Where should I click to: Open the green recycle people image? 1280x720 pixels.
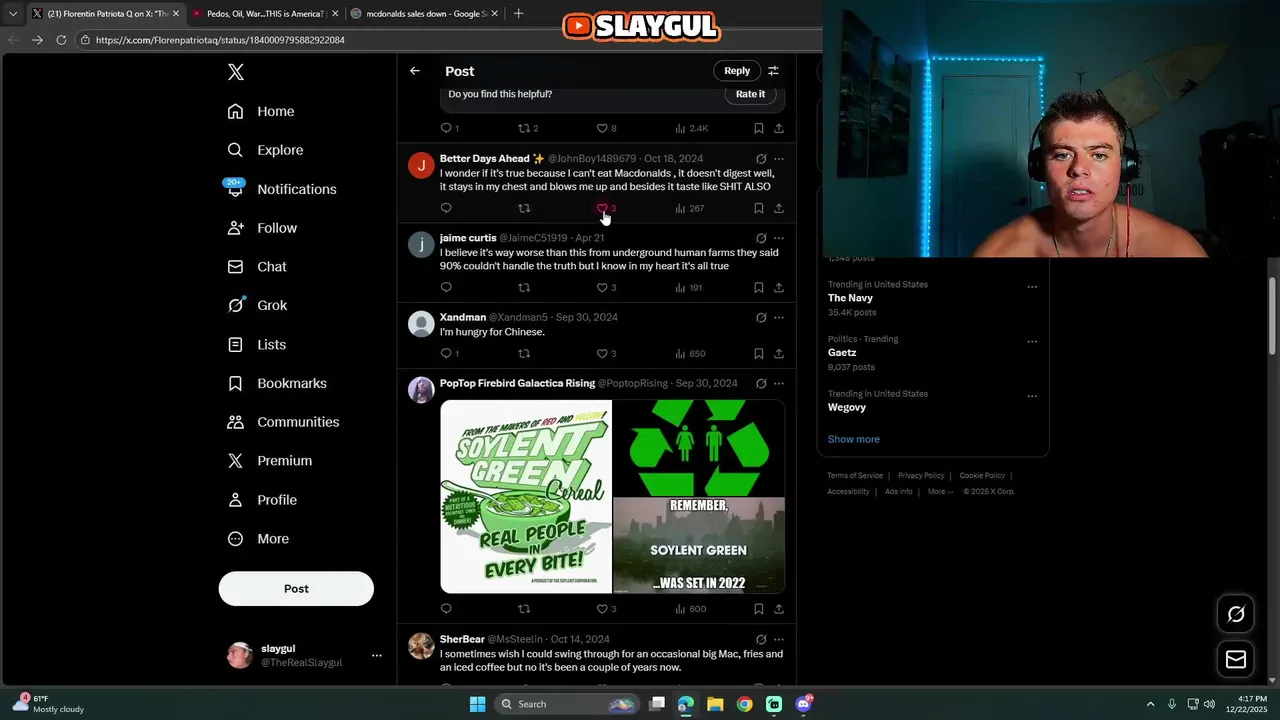click(x=699, y=448)
